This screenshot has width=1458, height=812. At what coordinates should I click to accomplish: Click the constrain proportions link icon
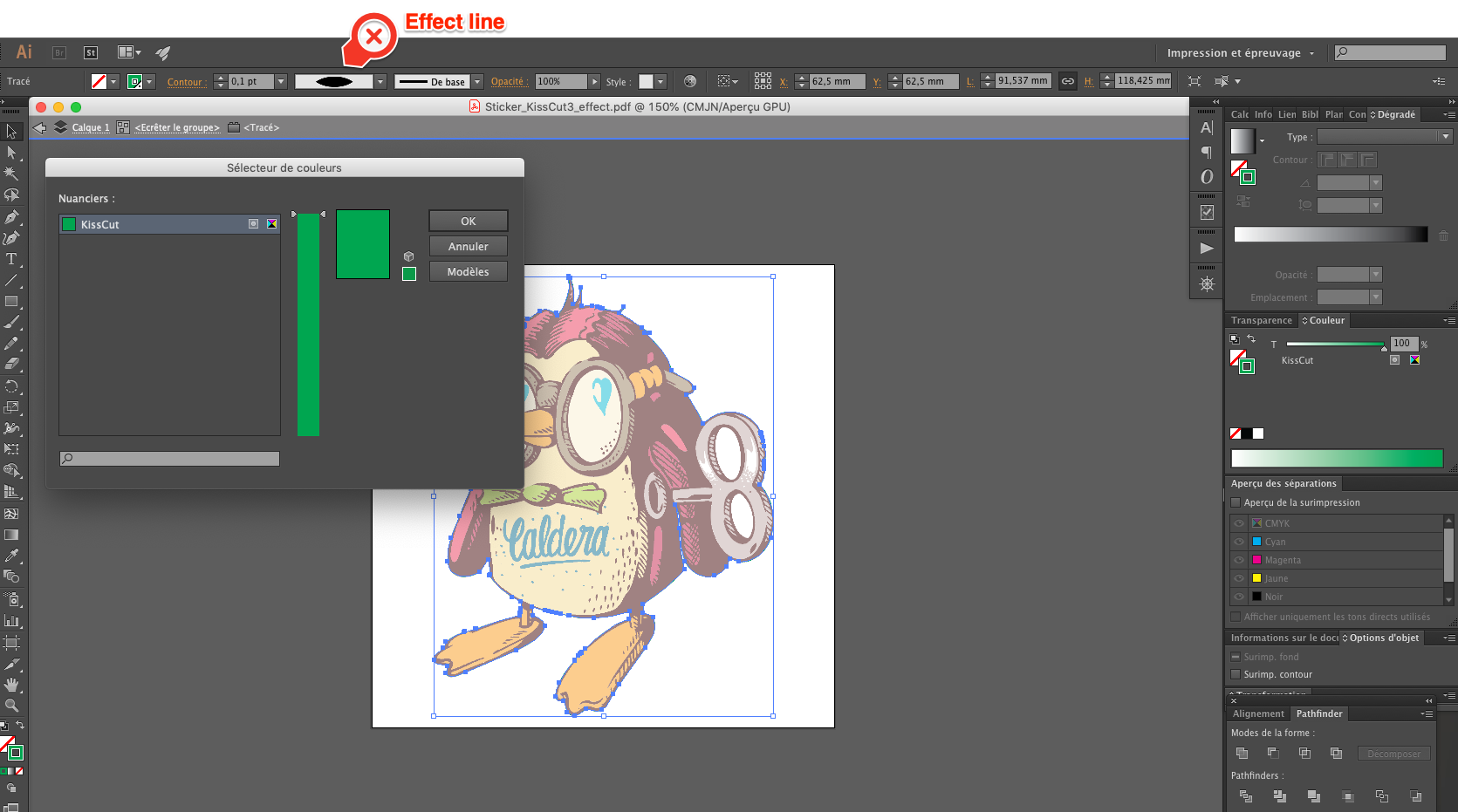tap(1067, 81)
